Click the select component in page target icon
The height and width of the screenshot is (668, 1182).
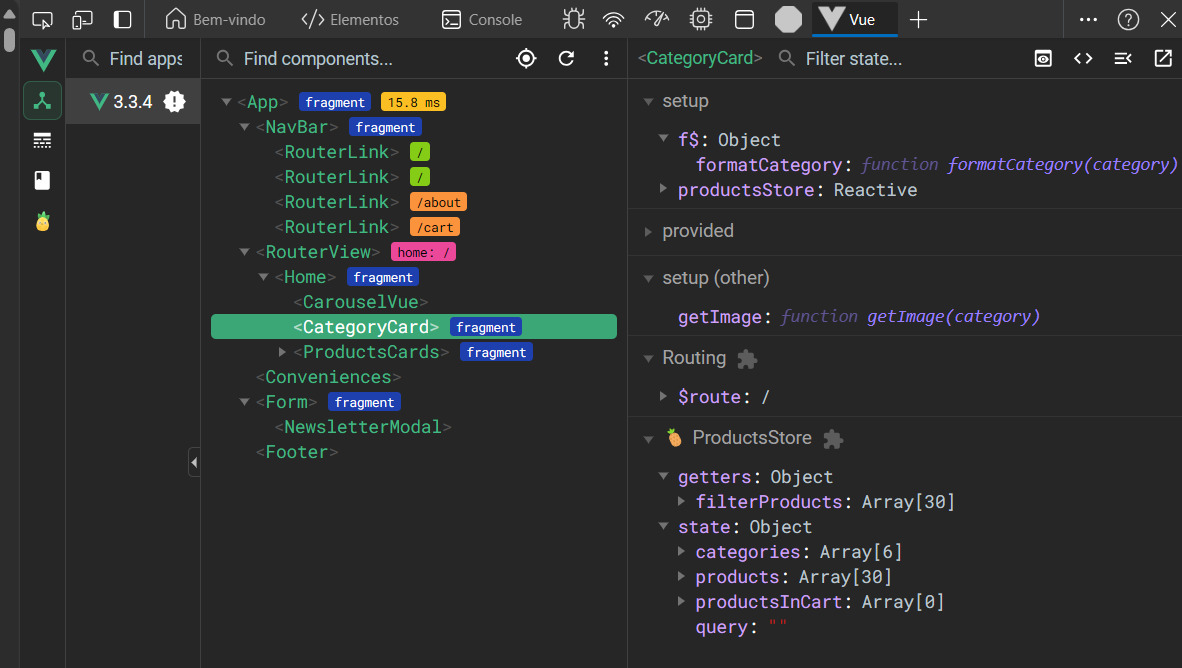click(526, 59)
